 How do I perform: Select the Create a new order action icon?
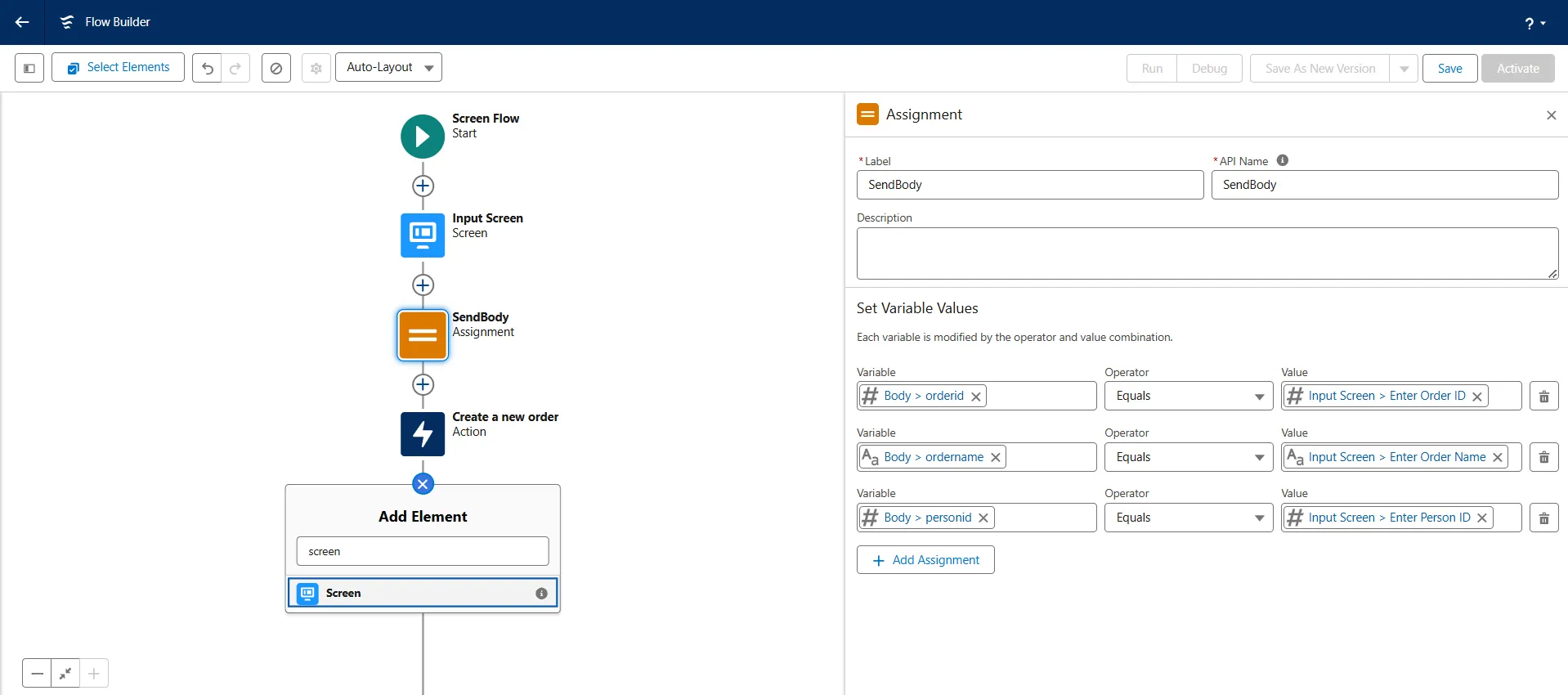423,434
